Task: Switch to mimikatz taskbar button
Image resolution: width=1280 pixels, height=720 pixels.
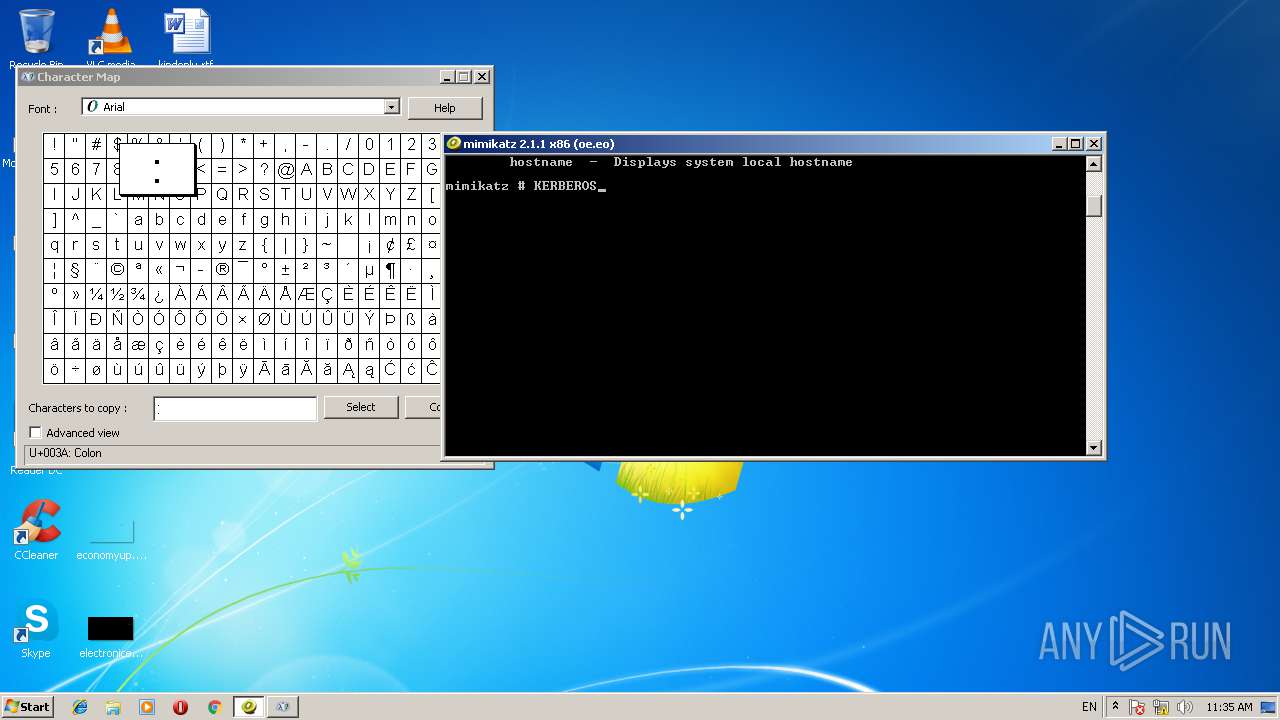Action: pyautogui.click(x=249, y=707)
